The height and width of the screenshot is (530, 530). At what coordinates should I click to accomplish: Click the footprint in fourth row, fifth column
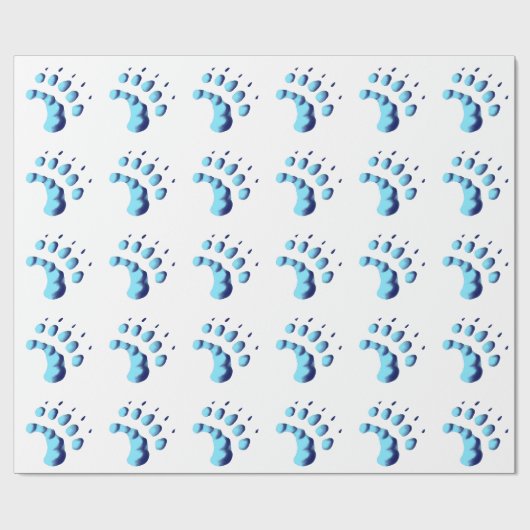(x=392, y=350)
